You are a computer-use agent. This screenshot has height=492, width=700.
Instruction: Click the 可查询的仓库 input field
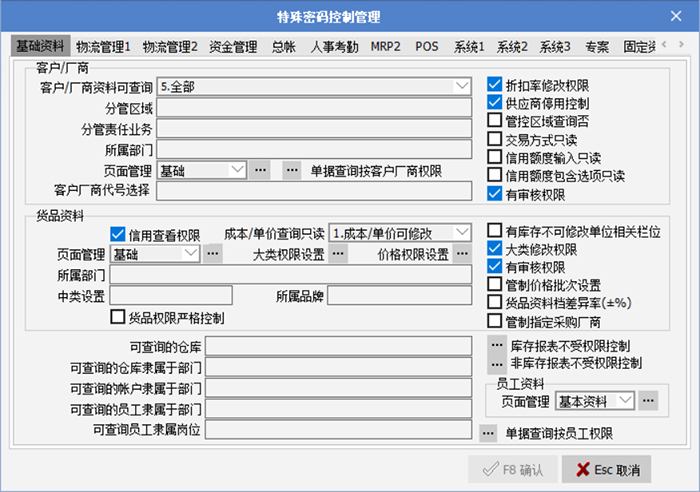(338, 346)
